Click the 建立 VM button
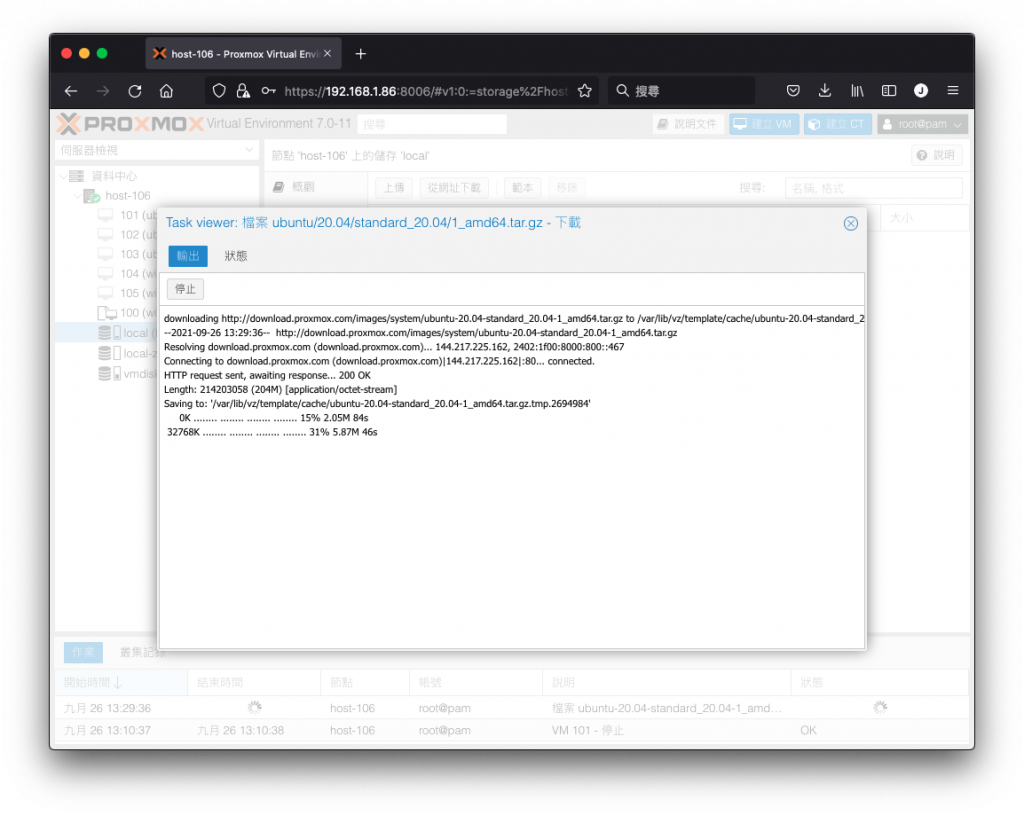 click(763, 124)
